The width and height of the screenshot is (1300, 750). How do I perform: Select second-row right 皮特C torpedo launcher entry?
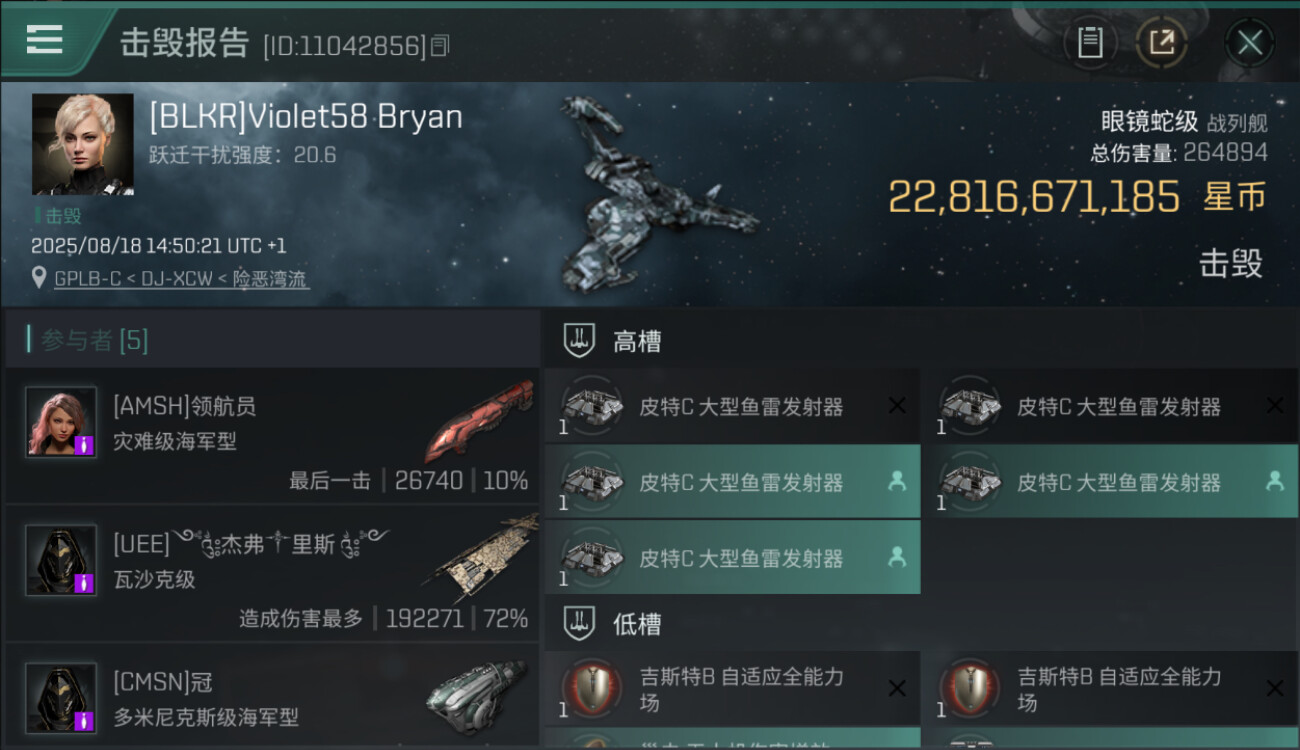coord(1110,482)
